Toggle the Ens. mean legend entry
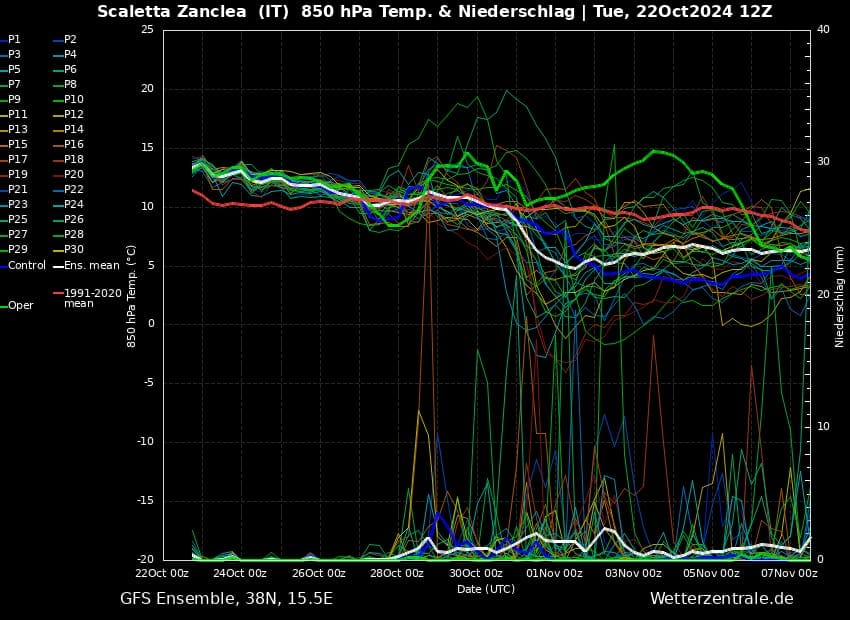 tap(91, 265)
